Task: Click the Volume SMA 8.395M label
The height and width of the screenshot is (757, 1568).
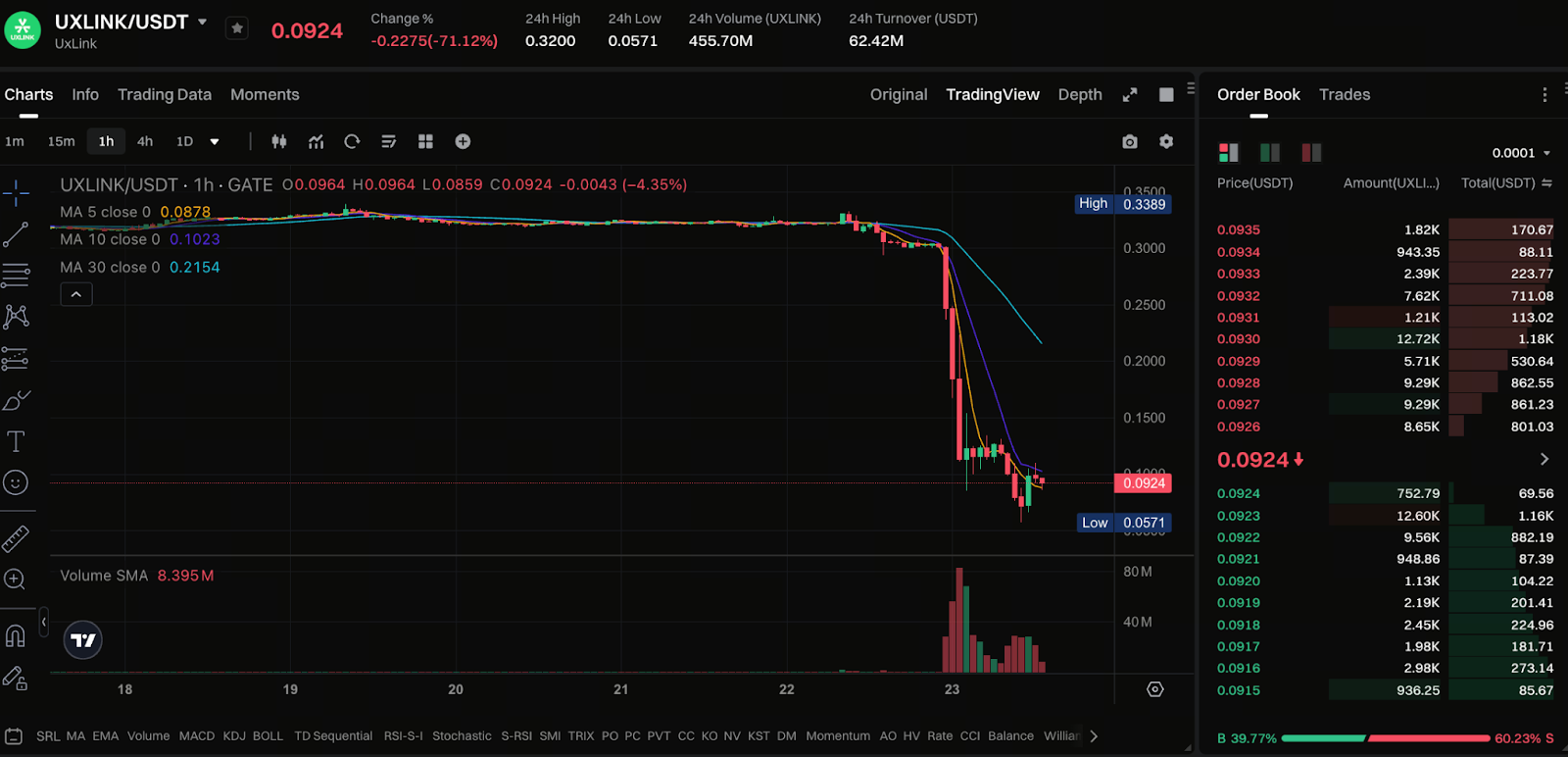Action: (137, 576)
